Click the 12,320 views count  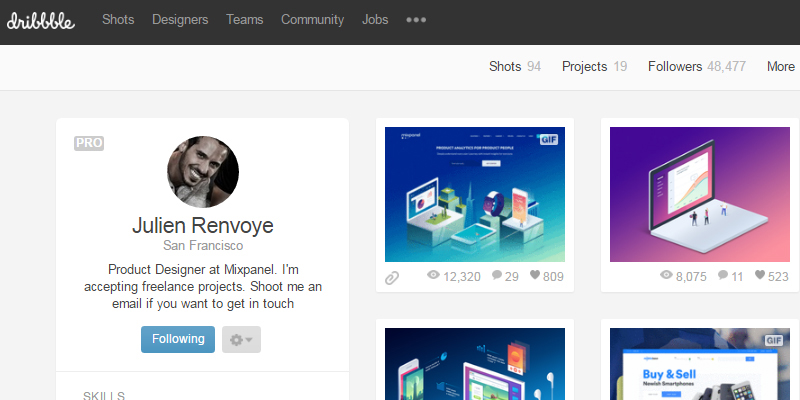point(462,277)
